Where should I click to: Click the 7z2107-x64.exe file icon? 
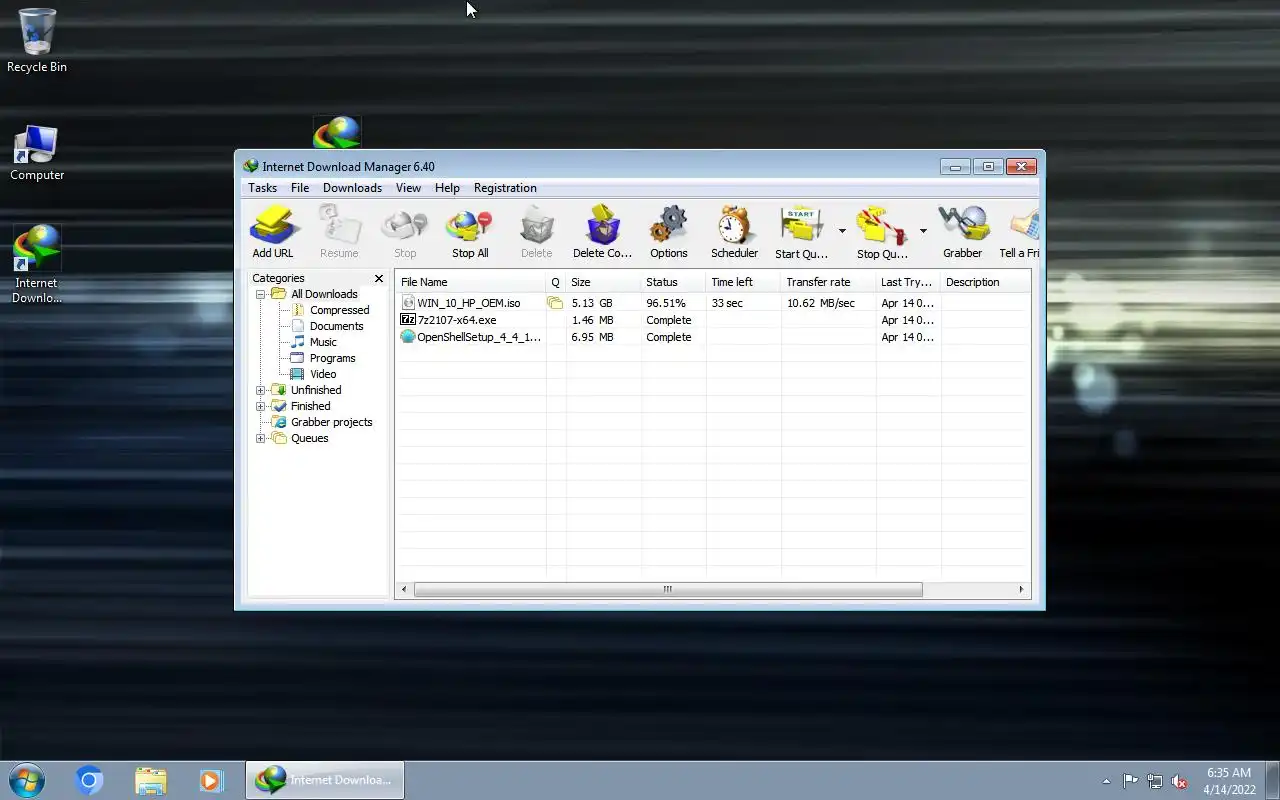[x=407, y=320]
